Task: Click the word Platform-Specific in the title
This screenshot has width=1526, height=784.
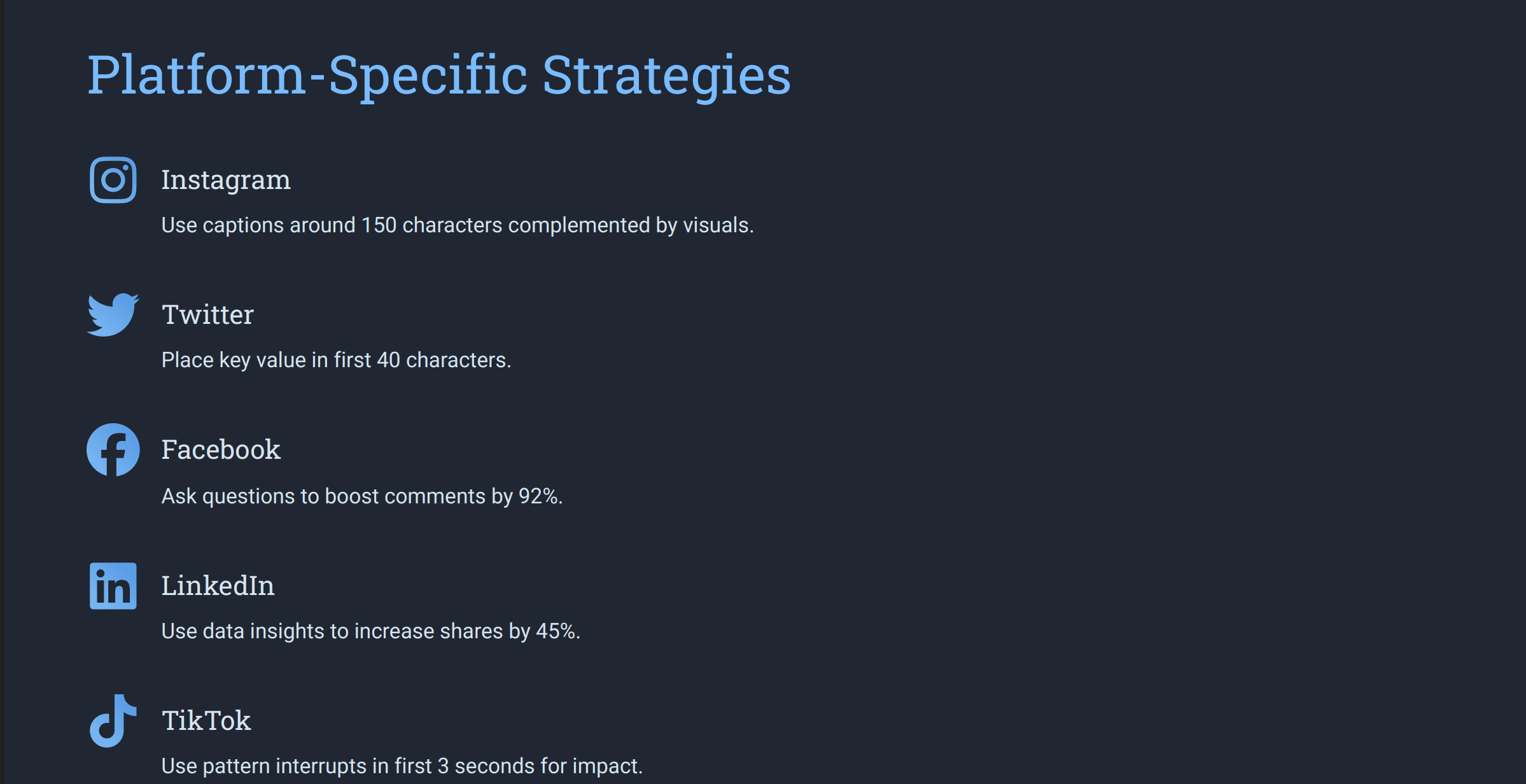Action: pos(307,76)
